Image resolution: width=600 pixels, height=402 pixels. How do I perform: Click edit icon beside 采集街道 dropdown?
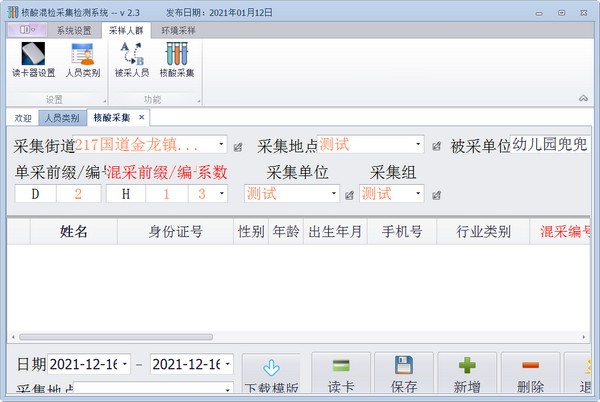[x=237, y=146]
